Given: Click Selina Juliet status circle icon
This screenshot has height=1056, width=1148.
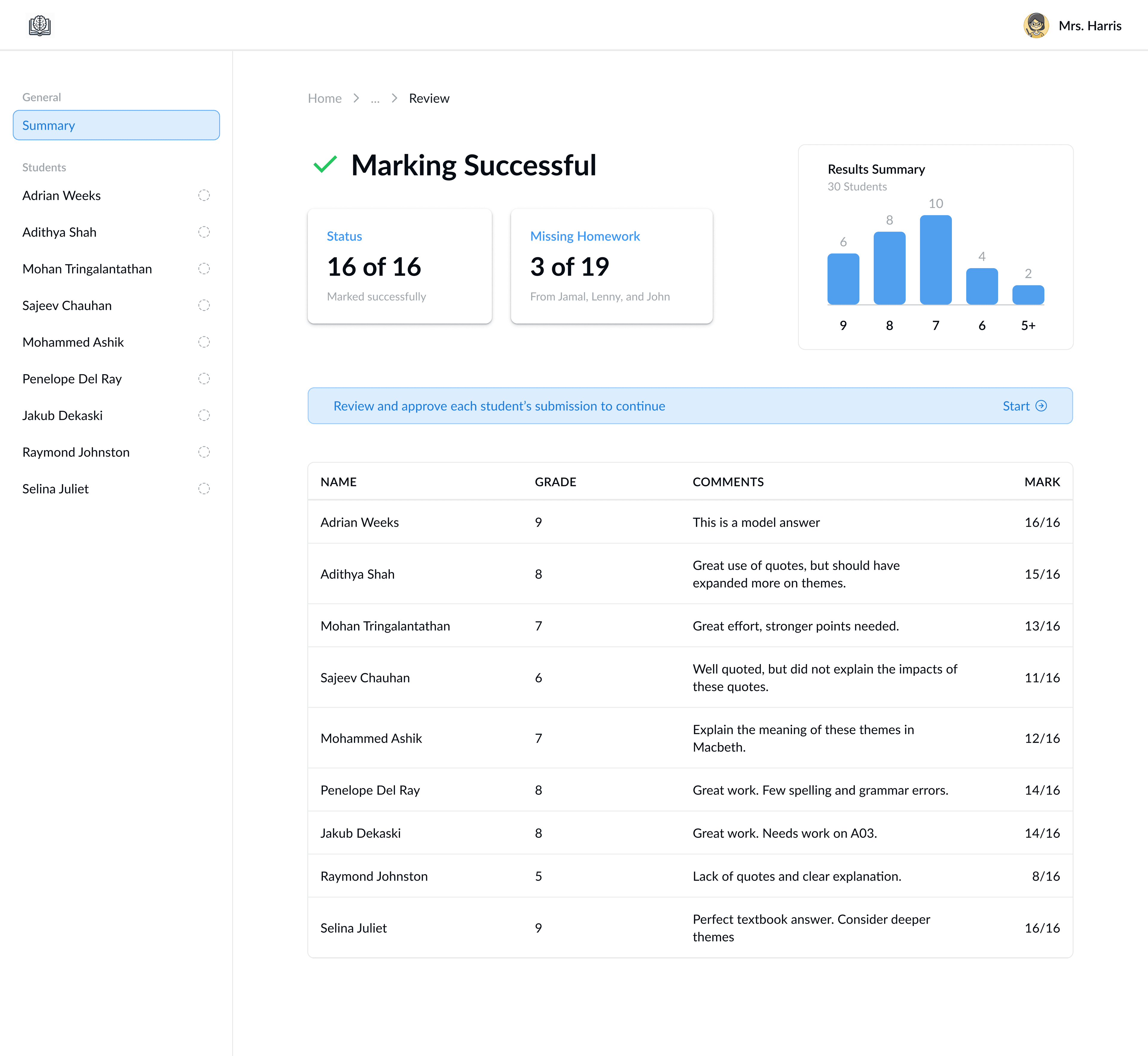Looking at the screenshot, I should click(204, 489).
